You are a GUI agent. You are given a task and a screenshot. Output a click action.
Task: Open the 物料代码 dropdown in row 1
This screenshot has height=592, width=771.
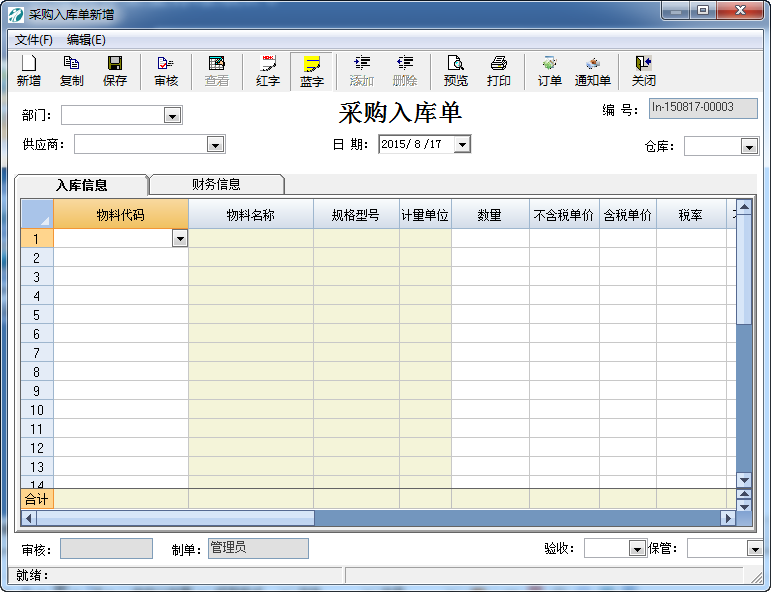pos(180,238)
